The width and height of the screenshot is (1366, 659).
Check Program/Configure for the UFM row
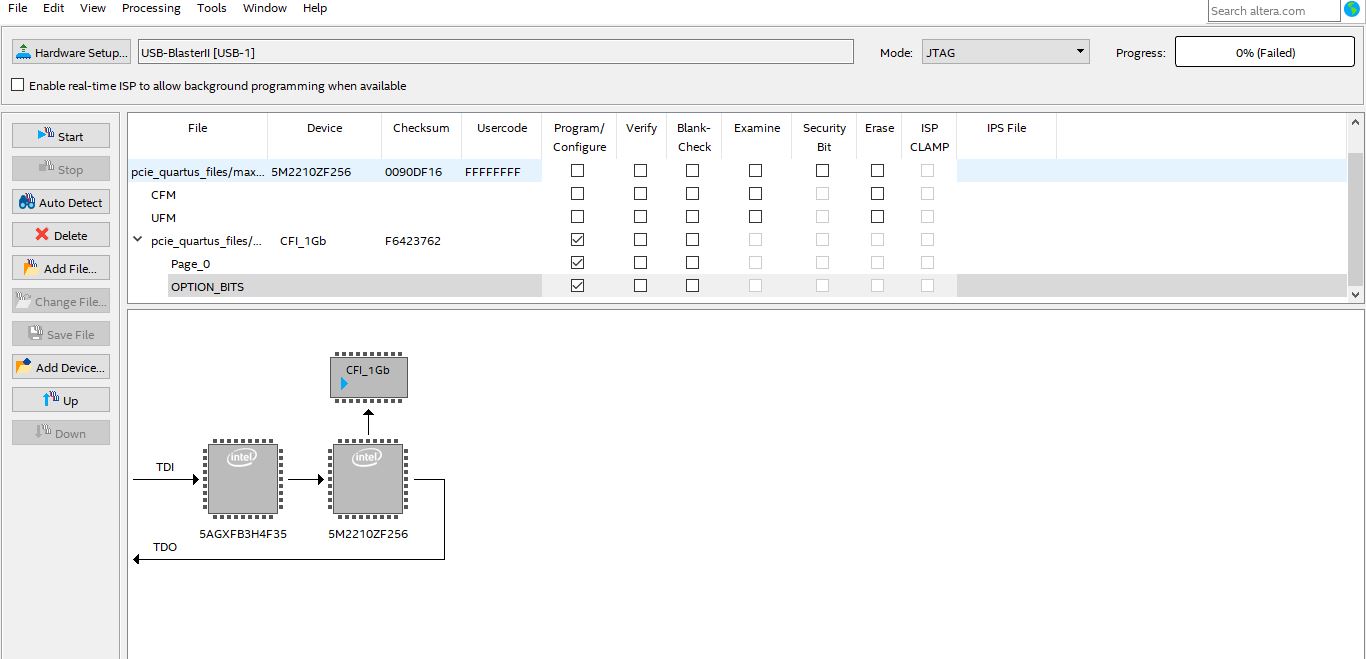pos(577,217)
